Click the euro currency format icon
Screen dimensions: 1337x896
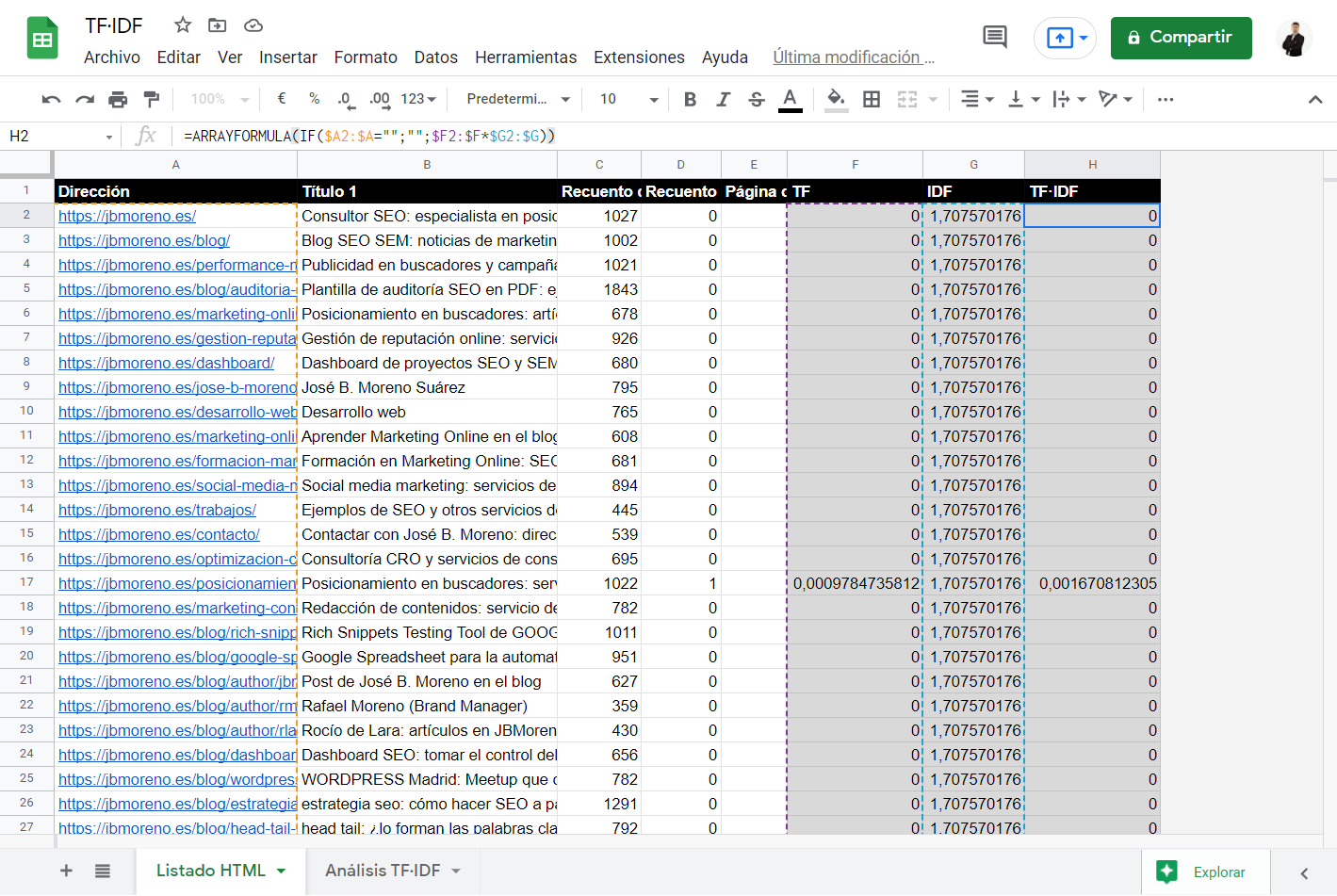282,99
